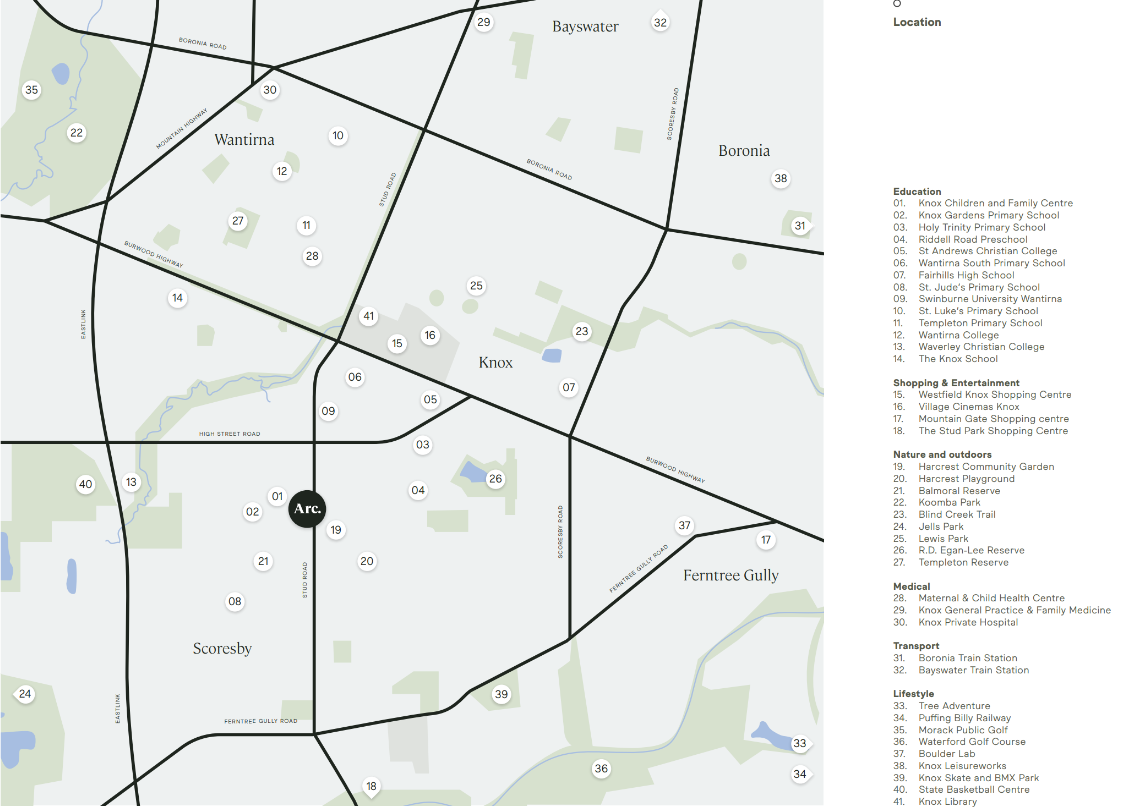Select map marker 27 Templeton Reserve

[x=238, y=221]
